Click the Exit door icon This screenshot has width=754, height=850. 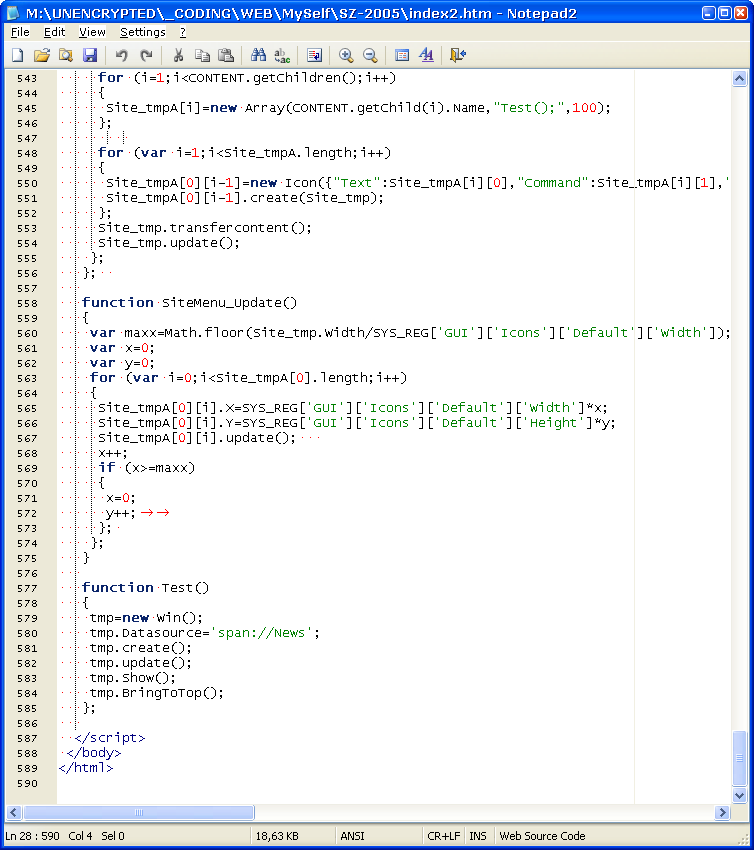[458, 55]
